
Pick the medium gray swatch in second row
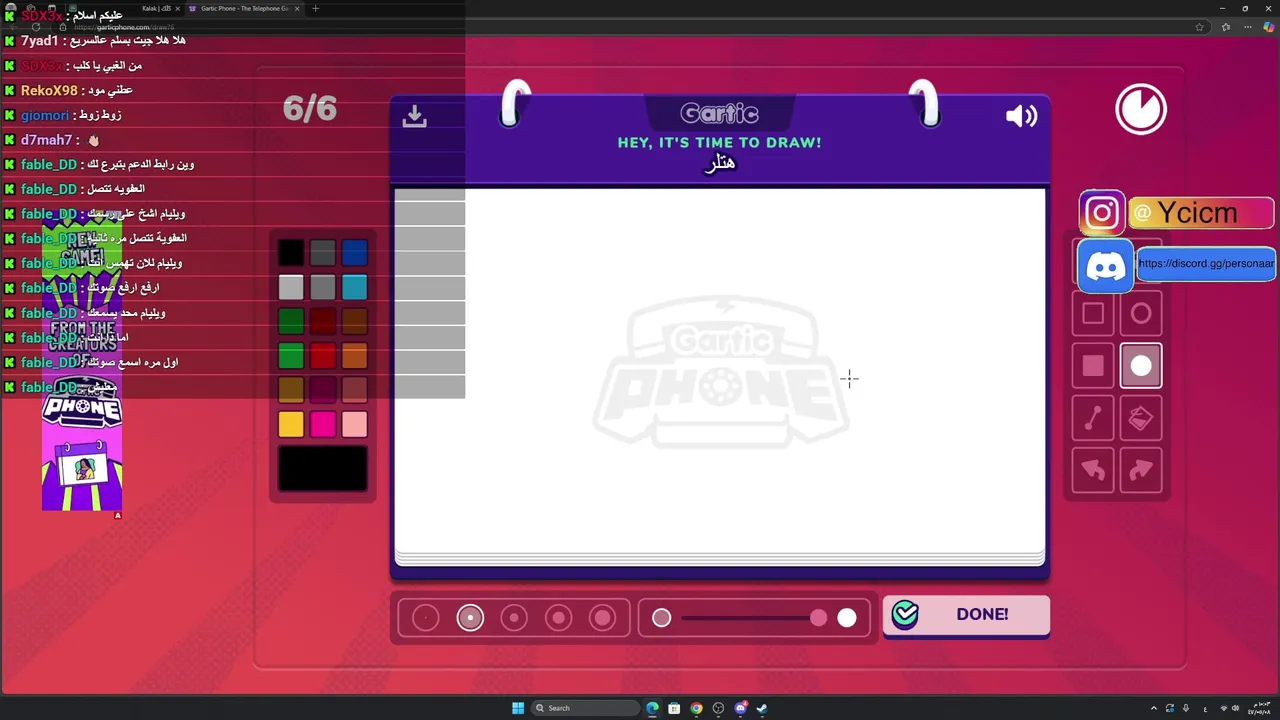pyautogui.click(x=323, y=287)
